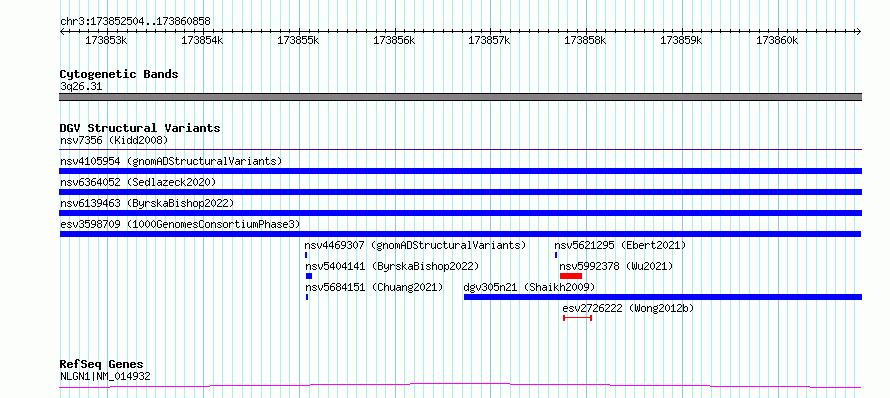Open variant esv2726222 (Wong2012b) label

628,308
